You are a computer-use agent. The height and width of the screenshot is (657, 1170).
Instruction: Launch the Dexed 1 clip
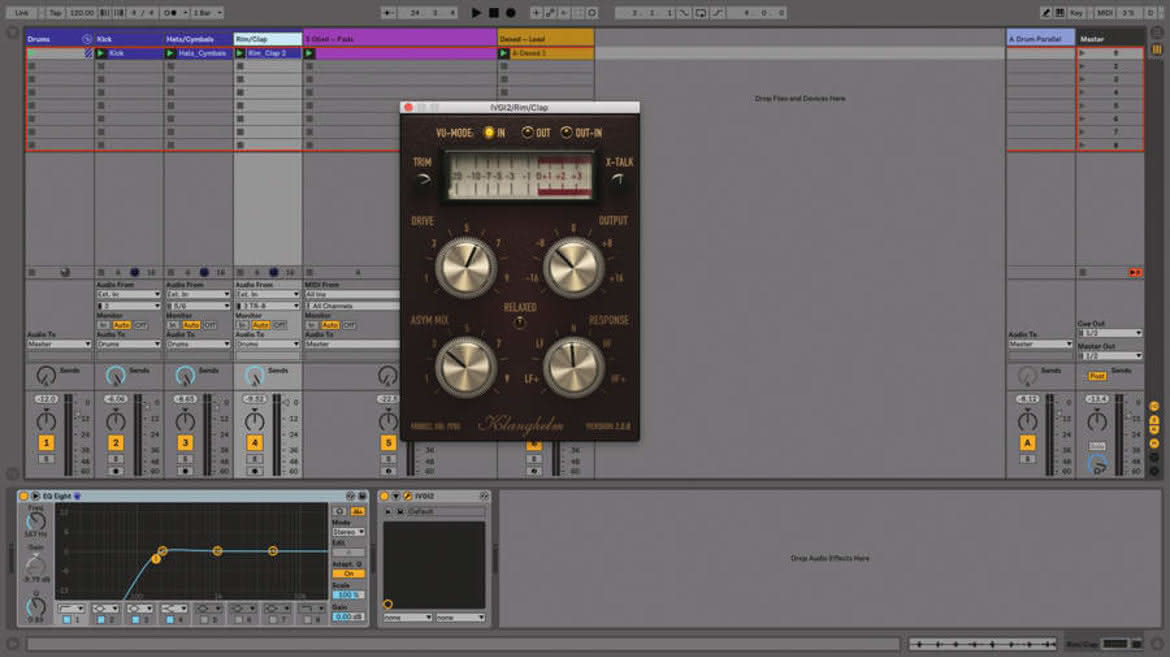pyautogui.click(x=504, y=53)
